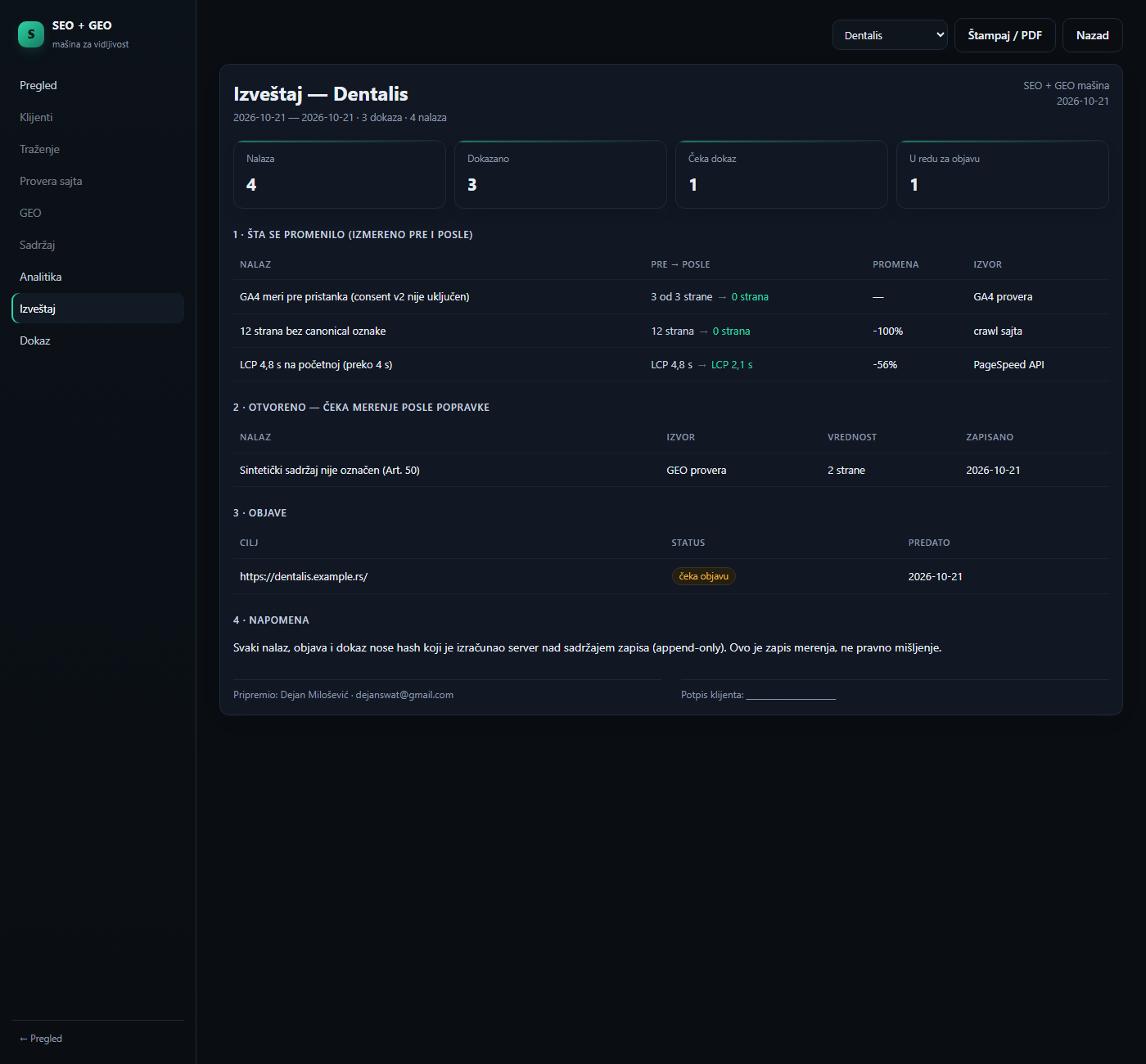Click the Nalaza summary card
1146x1064 pixels.
pos(340,174)
